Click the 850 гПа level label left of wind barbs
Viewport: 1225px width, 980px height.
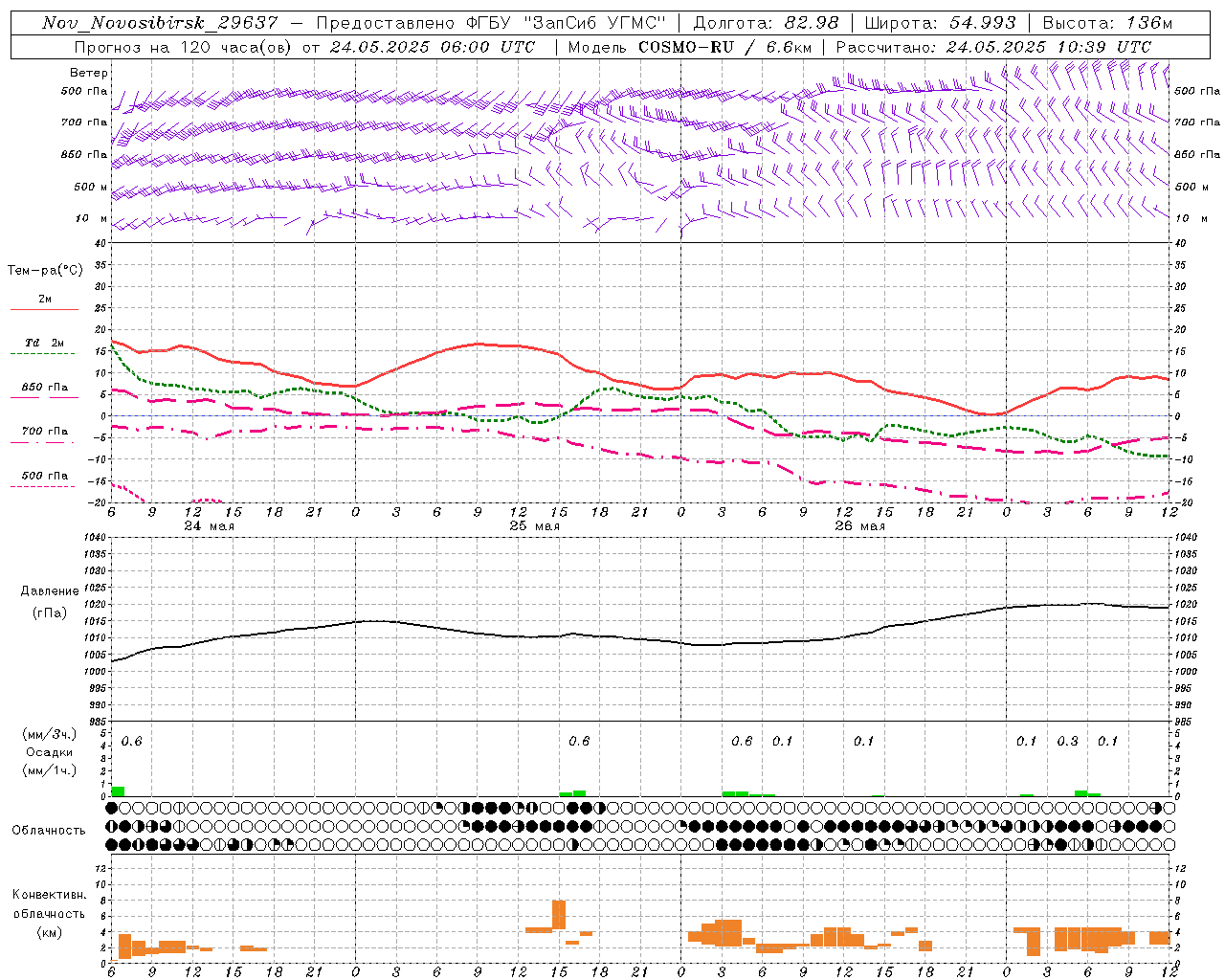click(x=84, y=154)
